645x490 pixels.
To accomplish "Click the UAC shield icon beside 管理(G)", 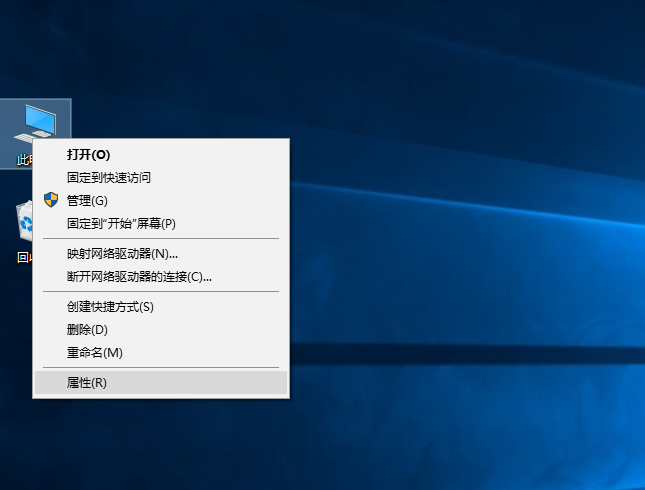I will [x=51, y=200].
